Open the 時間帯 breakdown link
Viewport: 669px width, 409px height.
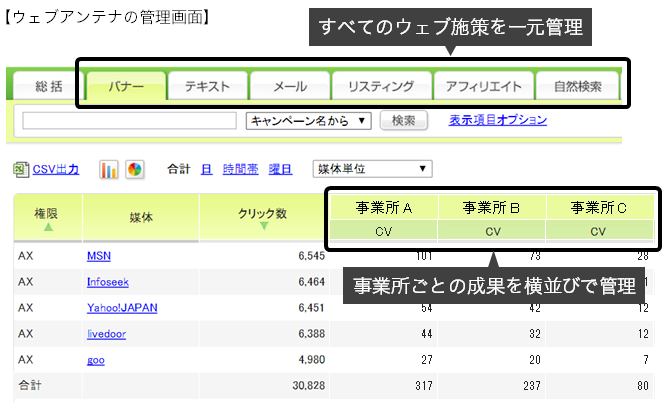[240, 170]
